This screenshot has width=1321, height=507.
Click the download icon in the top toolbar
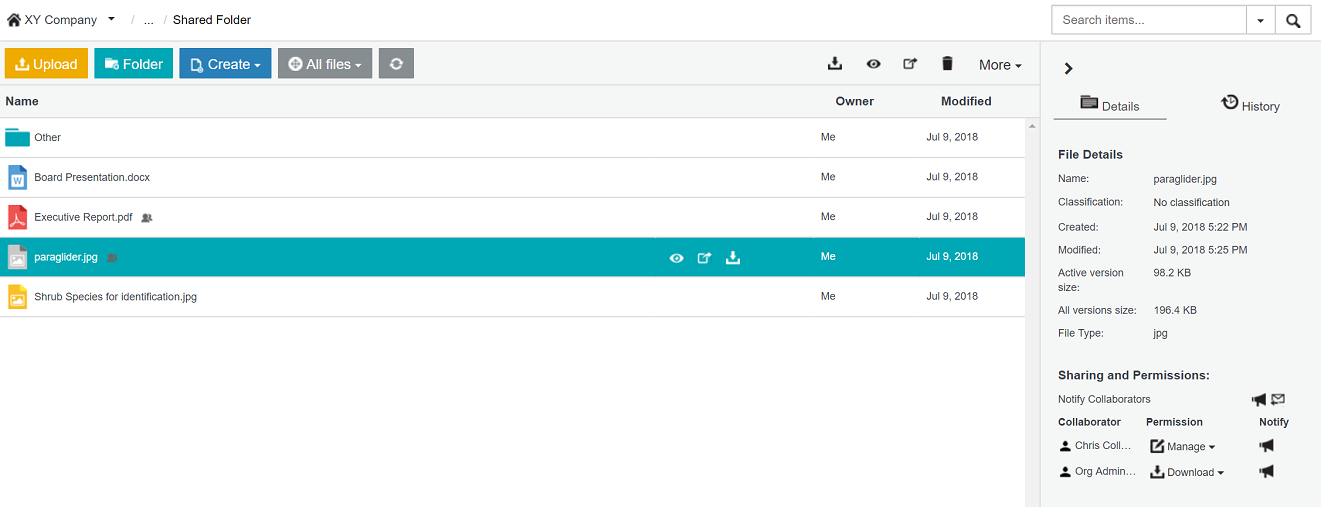835,64
